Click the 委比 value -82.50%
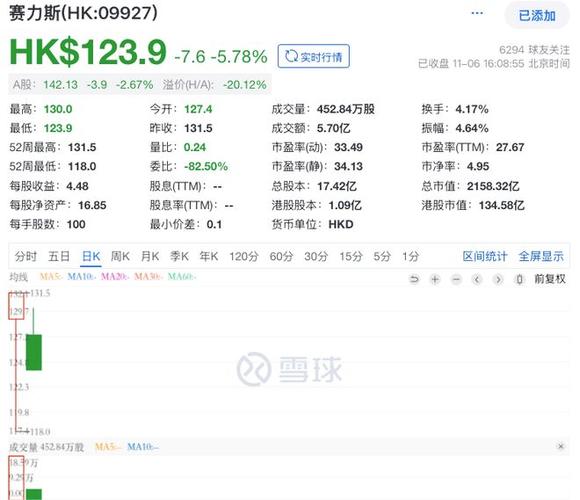 pos(206,166)
